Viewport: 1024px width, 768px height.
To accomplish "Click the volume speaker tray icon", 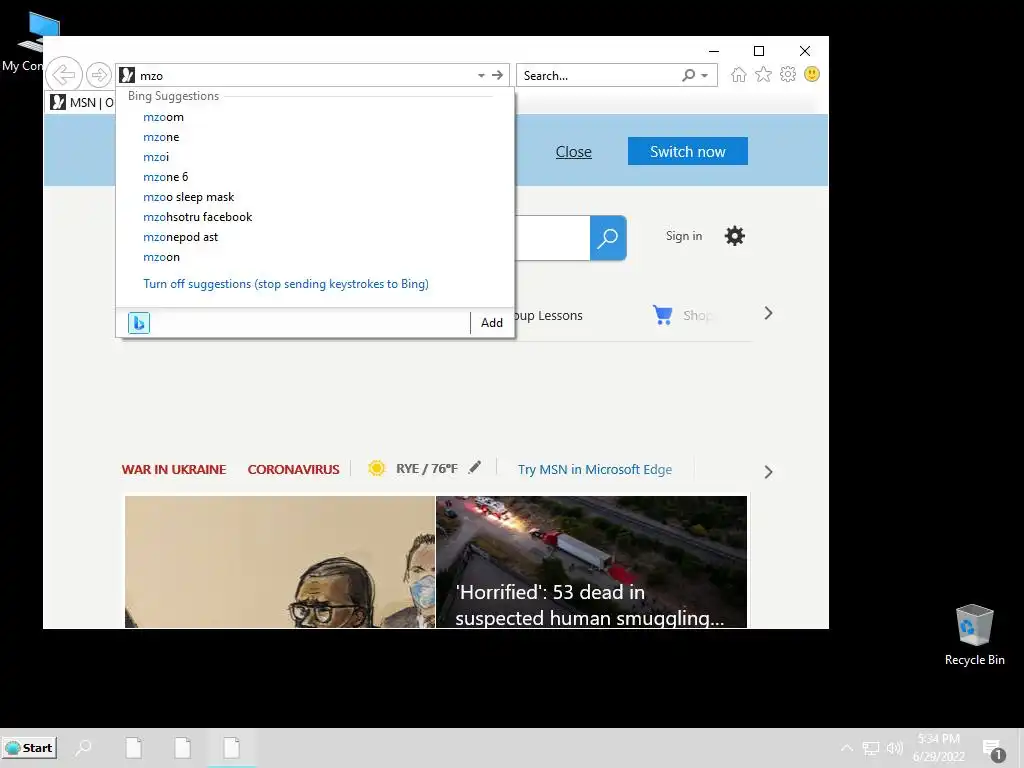I will pyautogui.click(x=895, y=748).
